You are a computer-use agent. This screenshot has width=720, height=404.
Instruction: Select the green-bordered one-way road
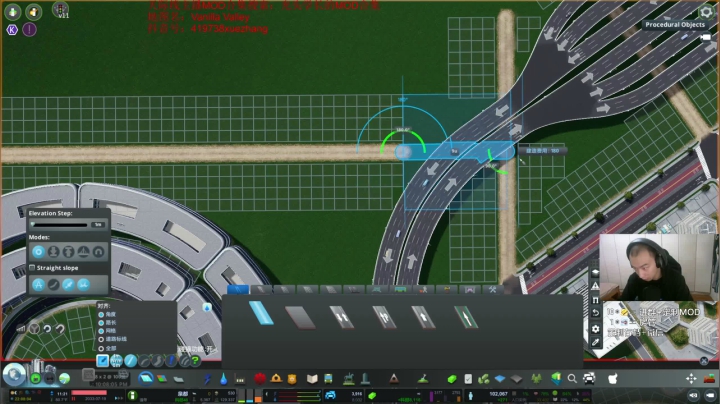pos(466,317)
